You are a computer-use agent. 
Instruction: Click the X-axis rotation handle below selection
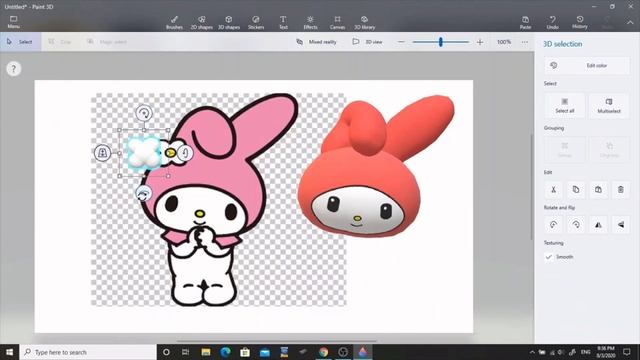(144, 193)
